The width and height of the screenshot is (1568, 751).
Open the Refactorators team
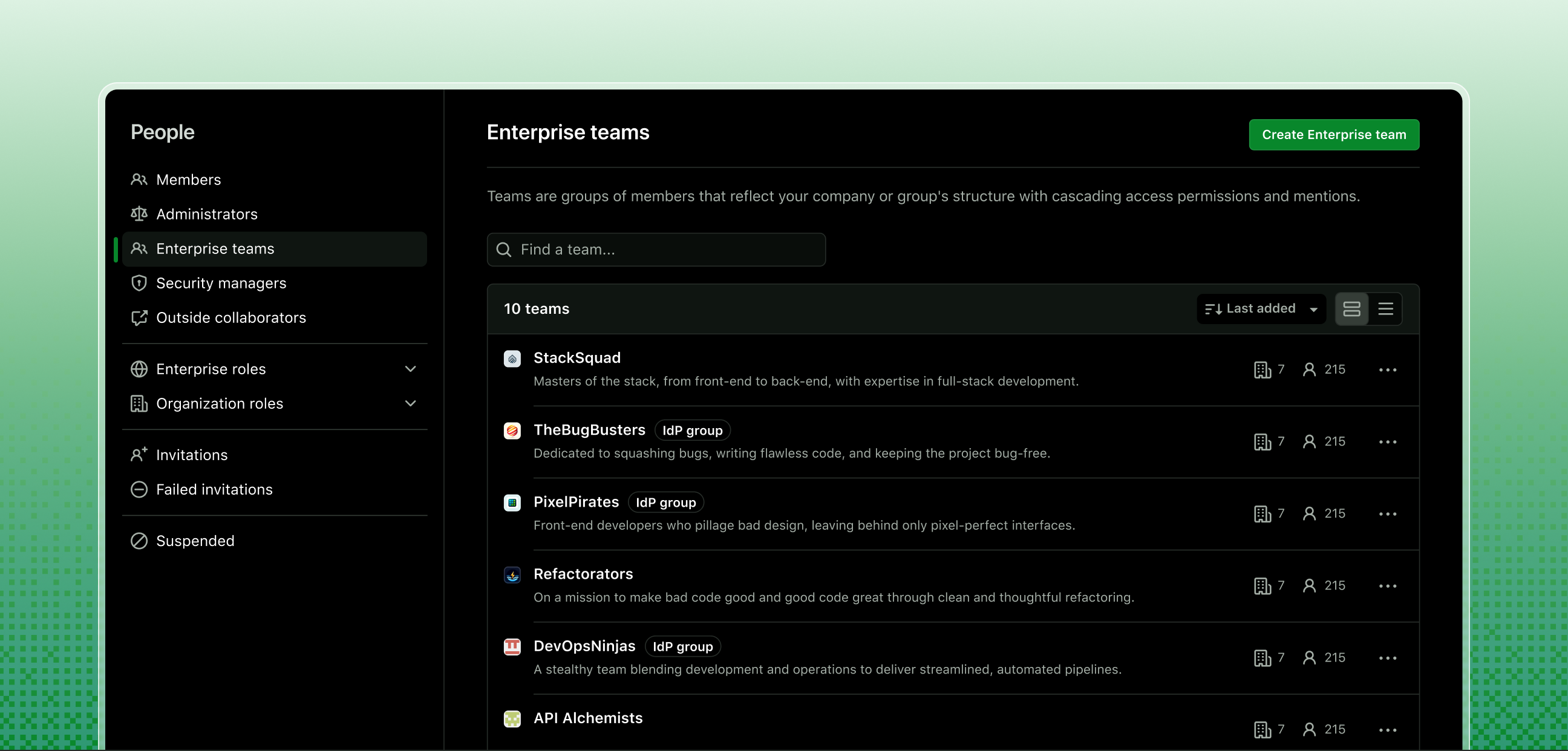583,574
